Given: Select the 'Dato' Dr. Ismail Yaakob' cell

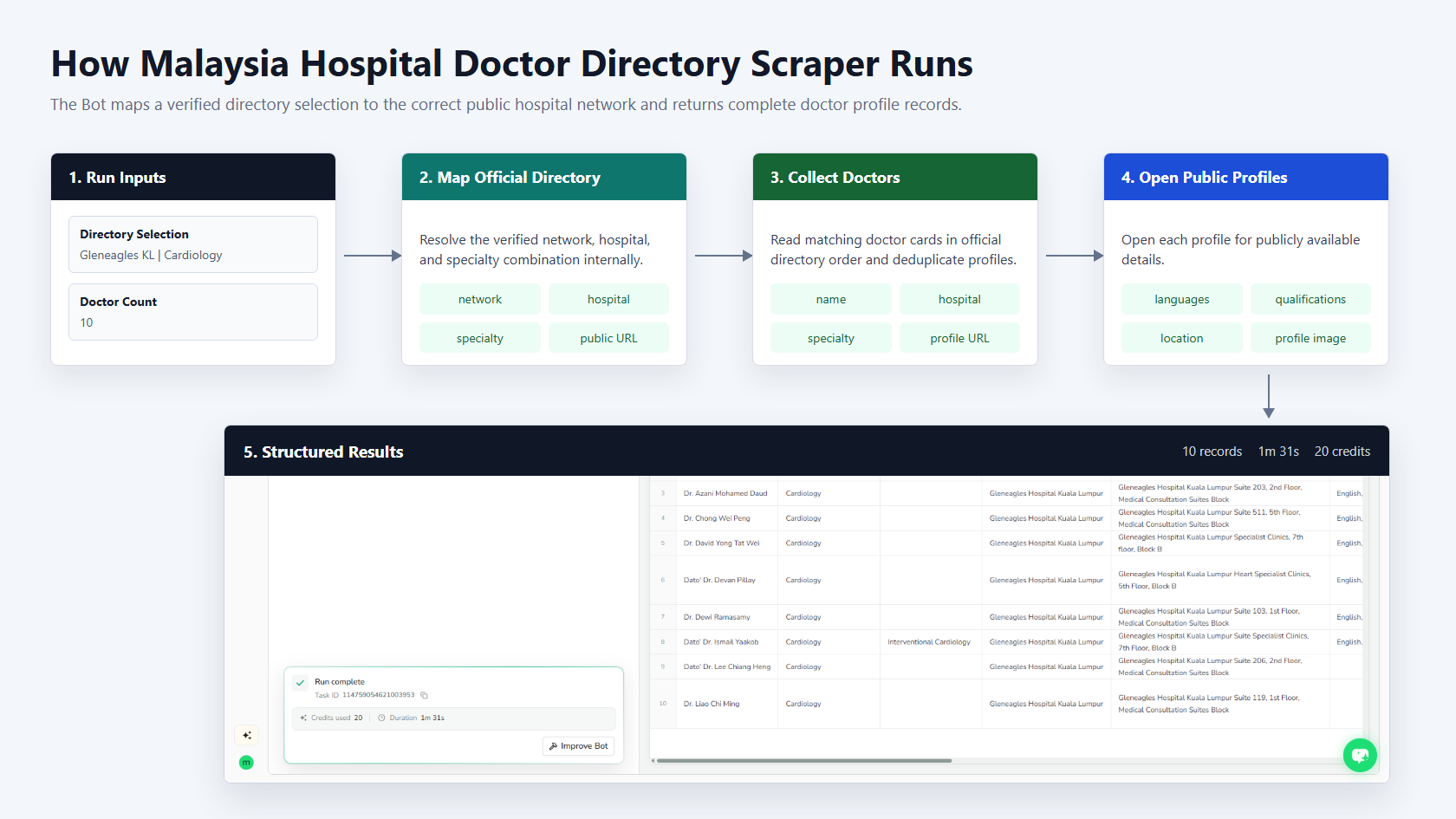Looking at the screenshot, I should coord(725,642).
